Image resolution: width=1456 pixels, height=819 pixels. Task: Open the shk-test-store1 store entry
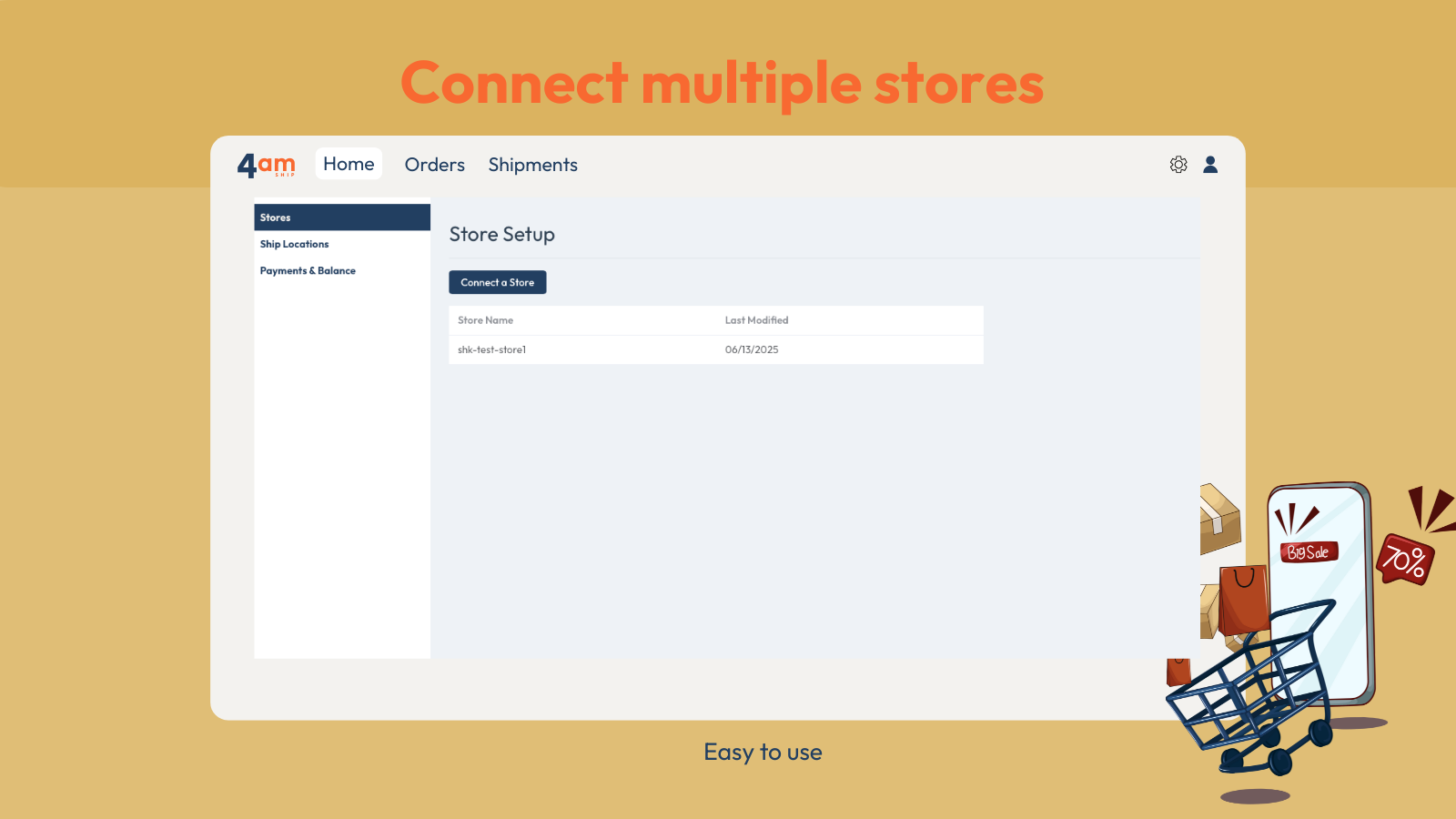click(491, 349)
